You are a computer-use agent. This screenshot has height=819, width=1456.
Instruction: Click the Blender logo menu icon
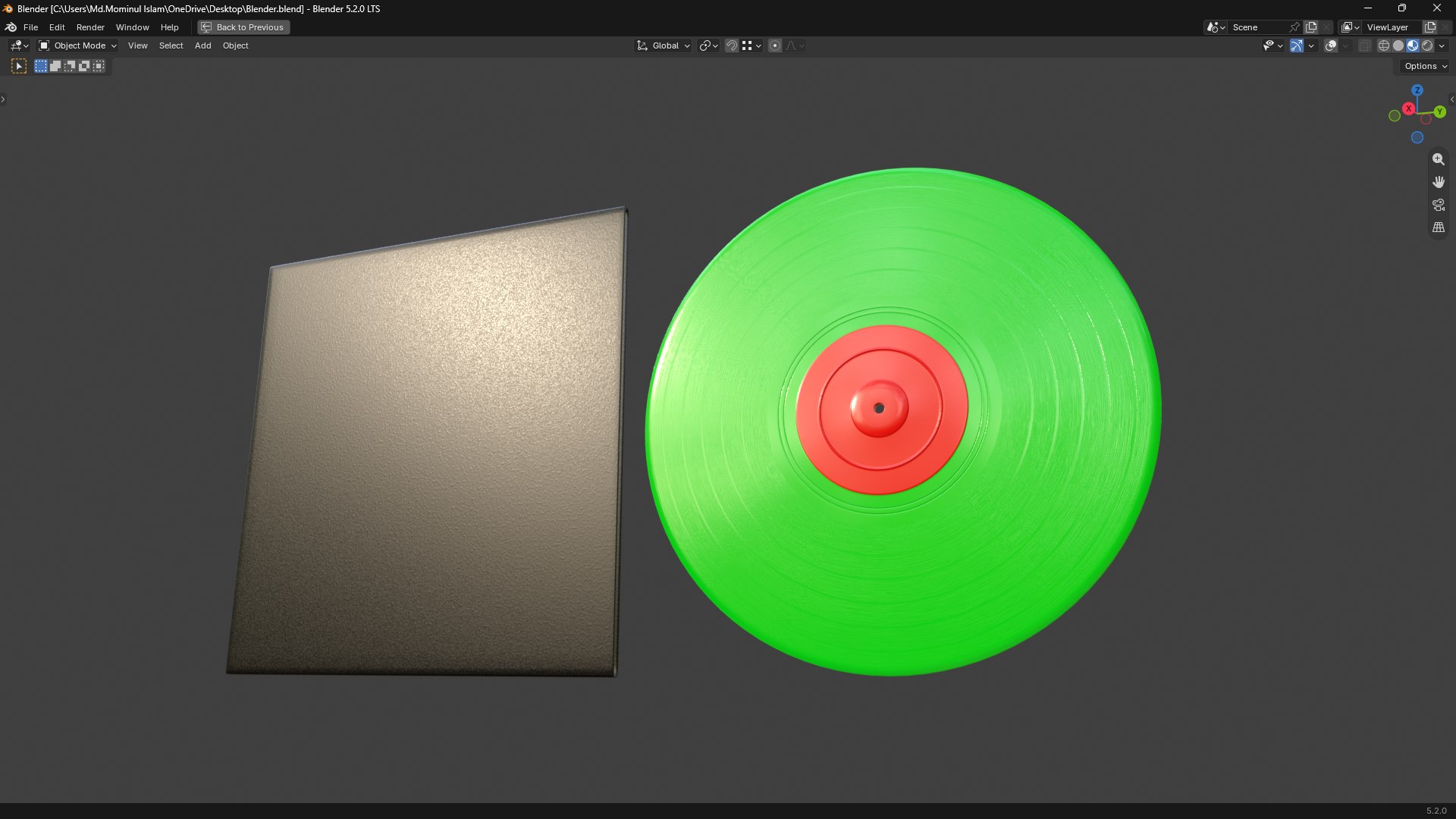click(x=11, y=27)
